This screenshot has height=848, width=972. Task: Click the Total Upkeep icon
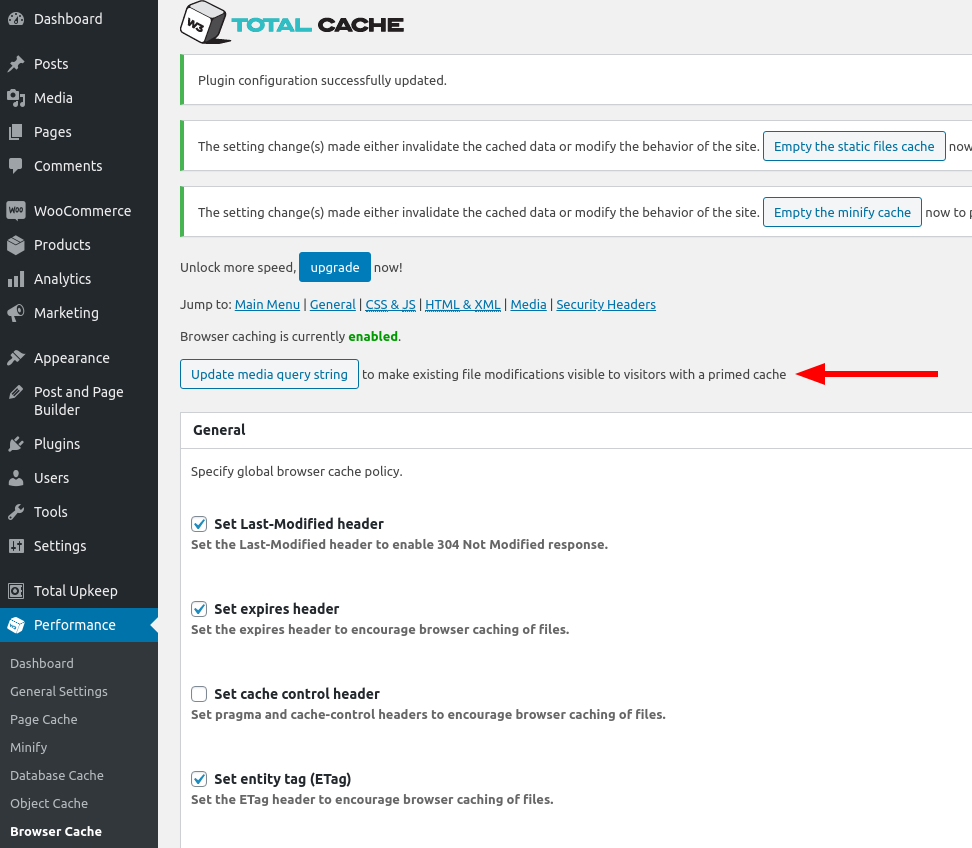tap(16, 591)
